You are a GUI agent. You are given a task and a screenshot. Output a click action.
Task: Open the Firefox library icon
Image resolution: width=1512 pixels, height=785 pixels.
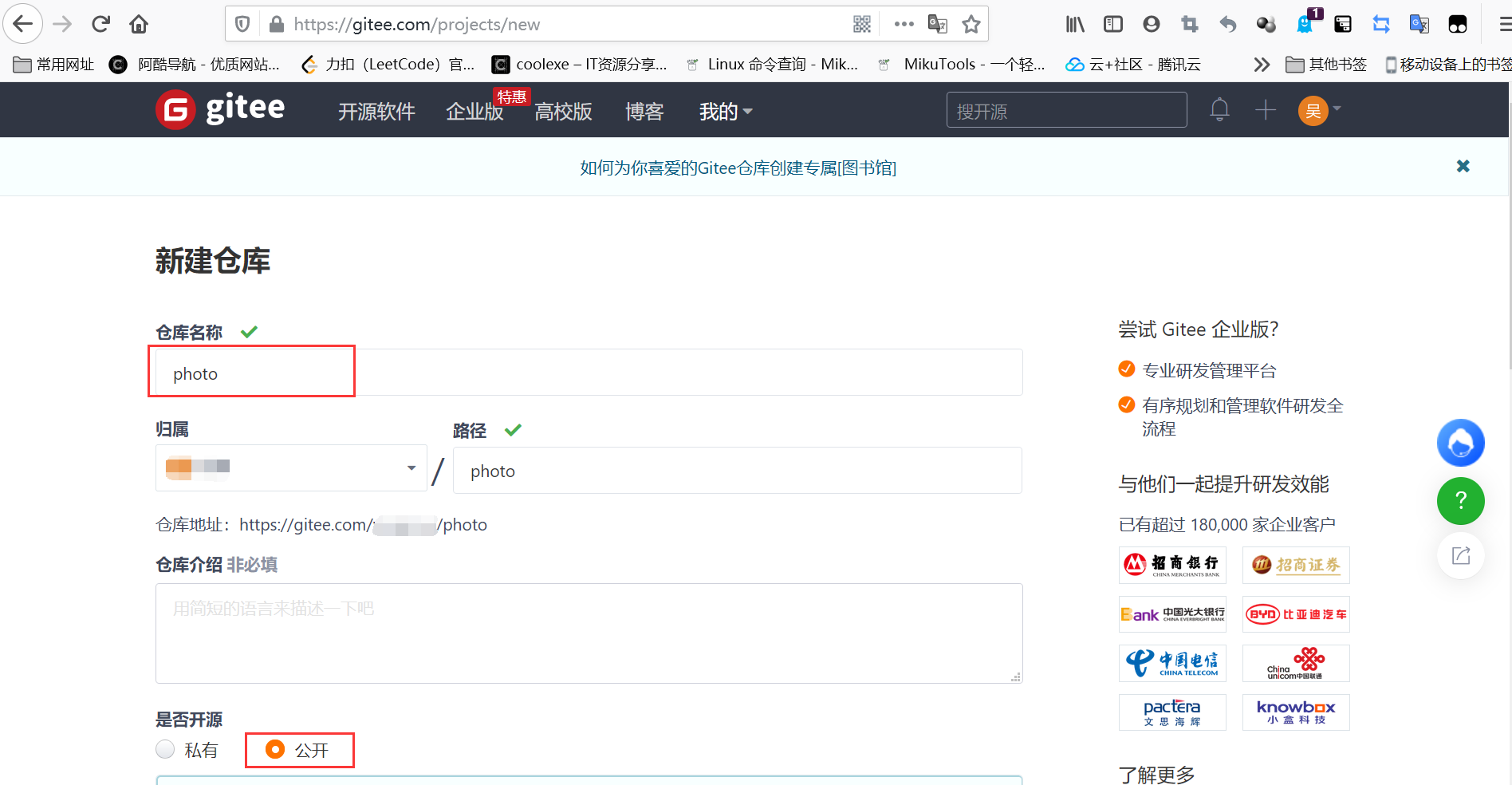pyautogui.click(x=1074, y=24)
